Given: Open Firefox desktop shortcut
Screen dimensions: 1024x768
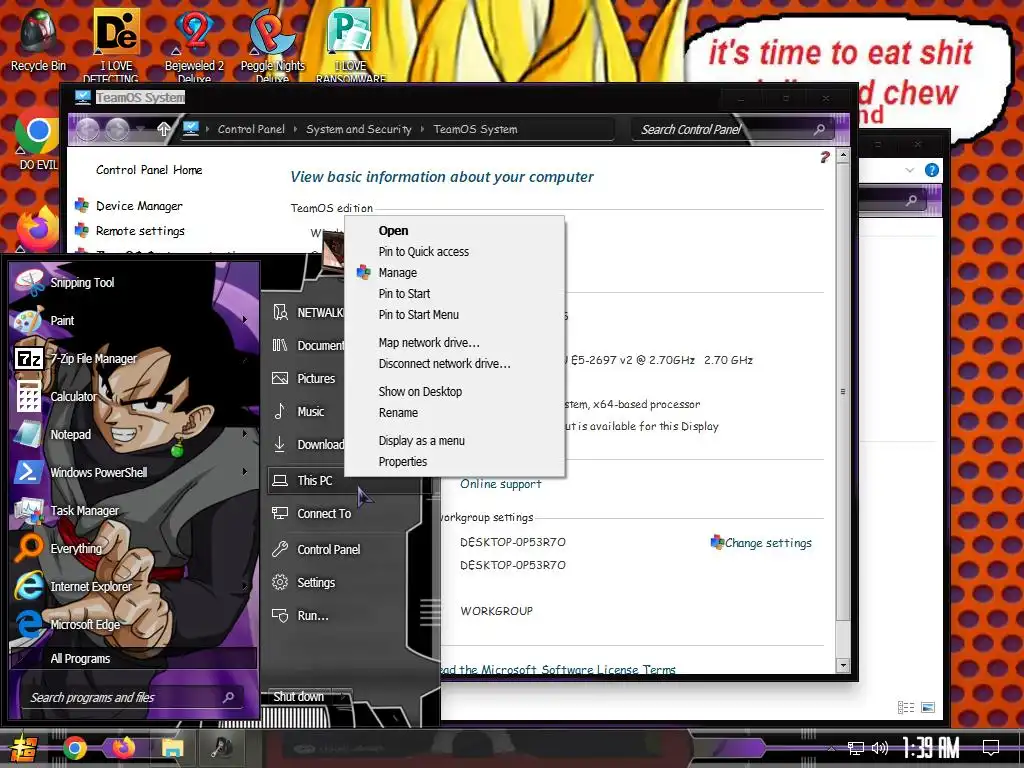Looking at the screenshot, I should coord(37,229).
